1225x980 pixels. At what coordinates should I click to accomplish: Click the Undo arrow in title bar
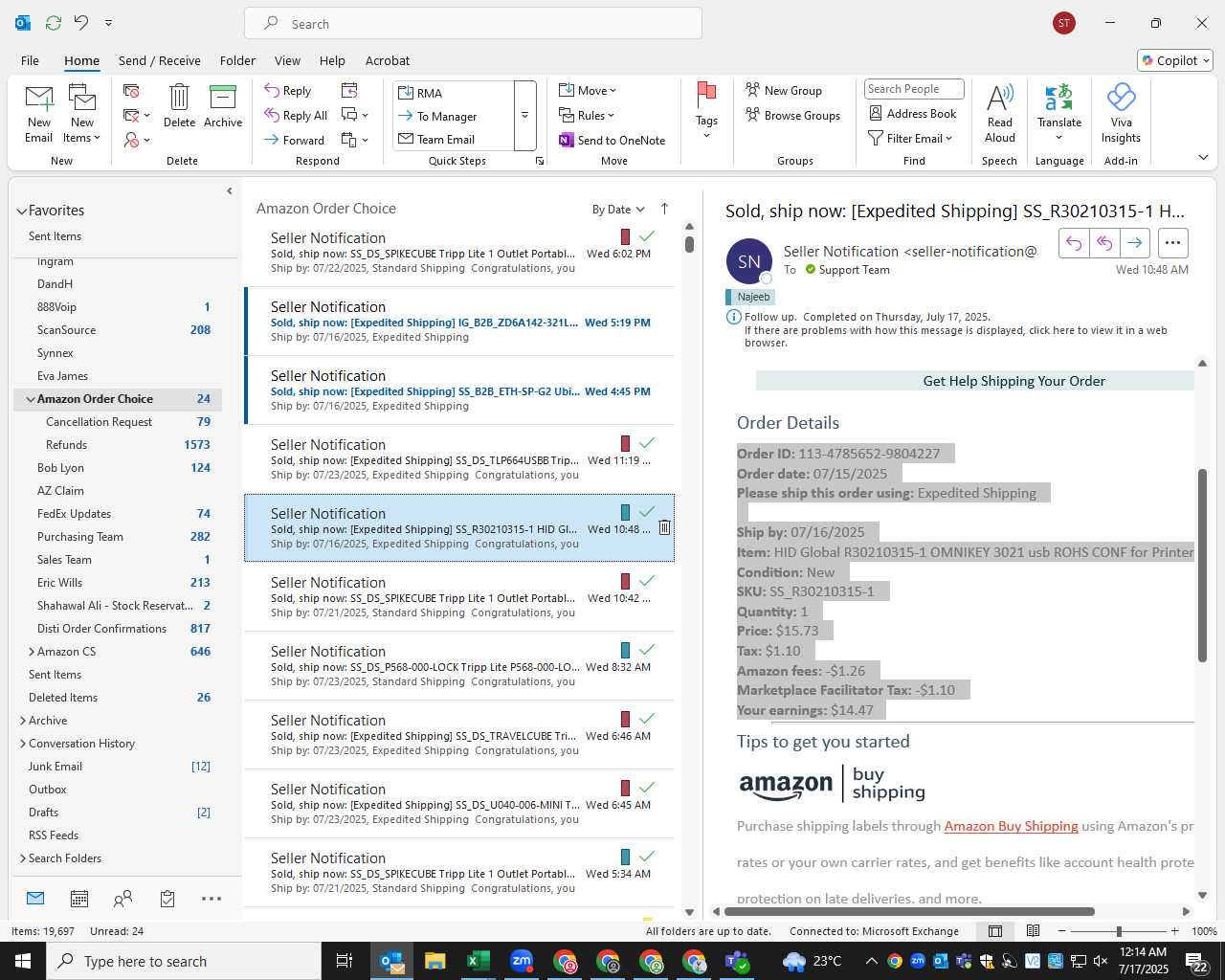tap(81, 22)
